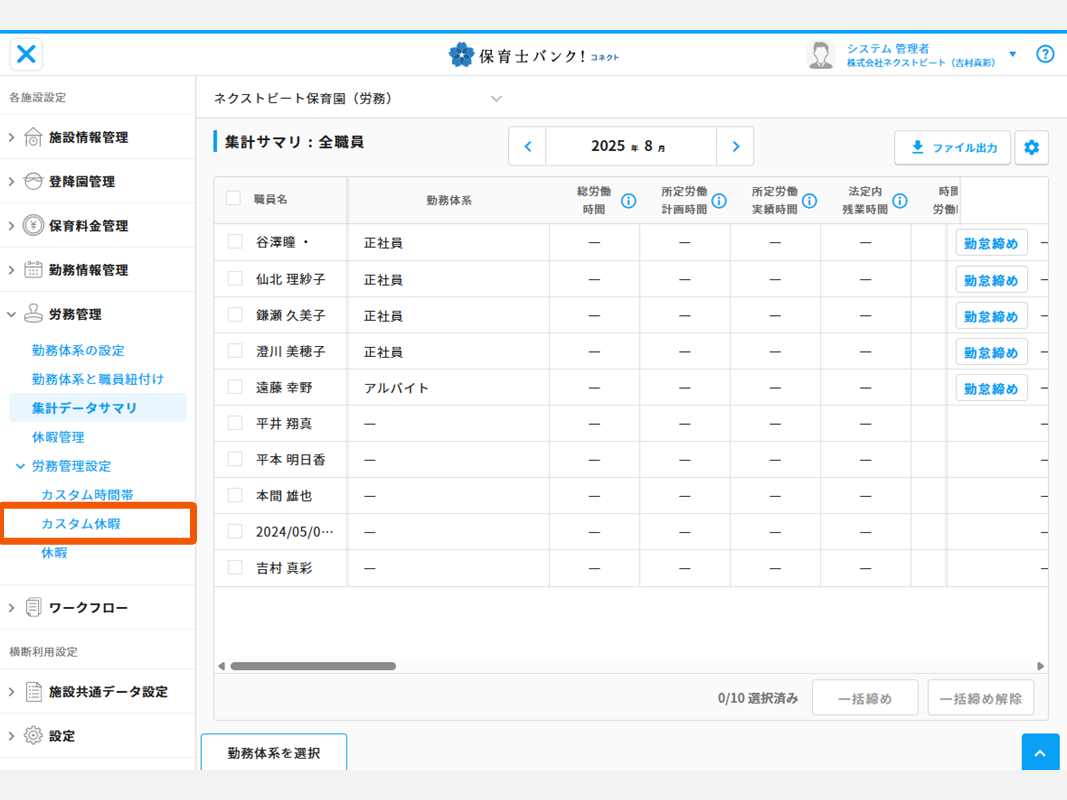Open the help question mark icon
The width and height of the screenshot is (1067, 800).
coord(1045,54)
